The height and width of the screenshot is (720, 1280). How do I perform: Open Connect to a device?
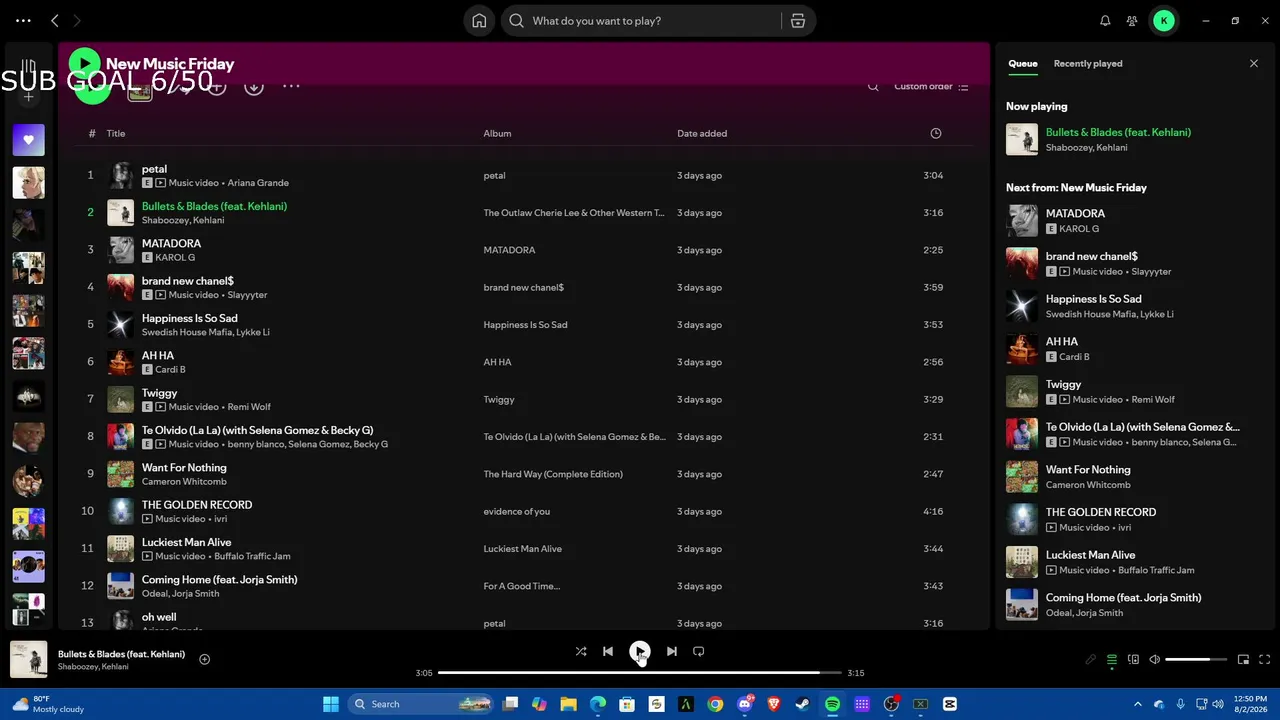pos(1133,660)
